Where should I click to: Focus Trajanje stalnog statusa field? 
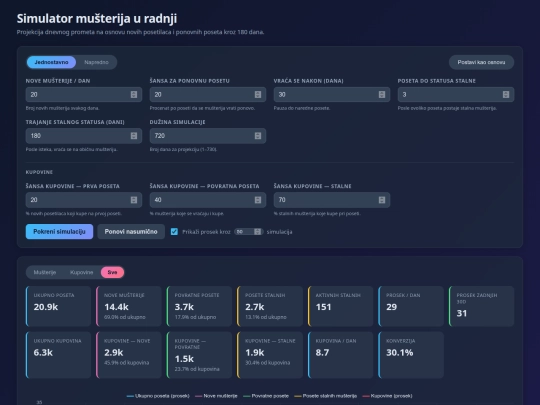pos(84,136)
